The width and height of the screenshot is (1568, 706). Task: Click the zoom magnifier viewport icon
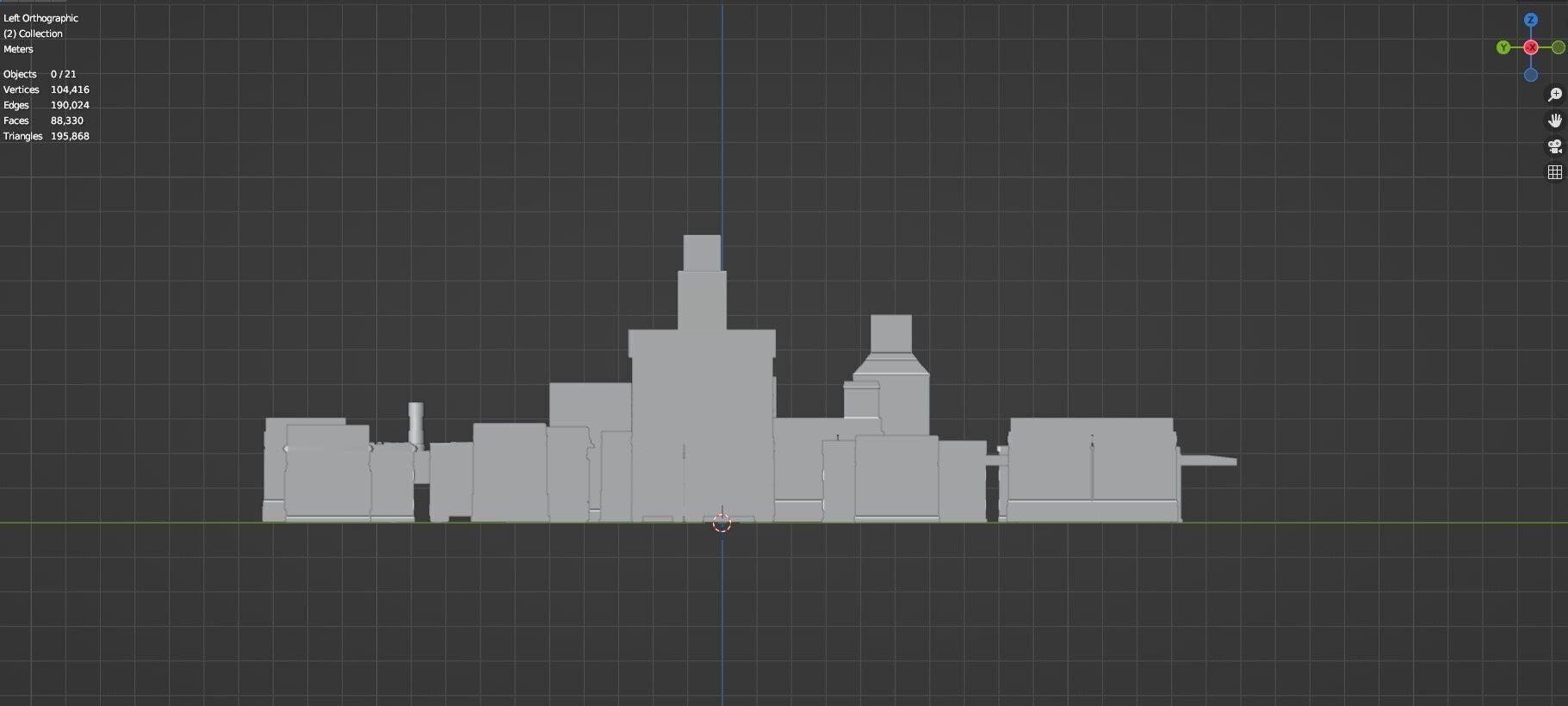[1555, 95]
